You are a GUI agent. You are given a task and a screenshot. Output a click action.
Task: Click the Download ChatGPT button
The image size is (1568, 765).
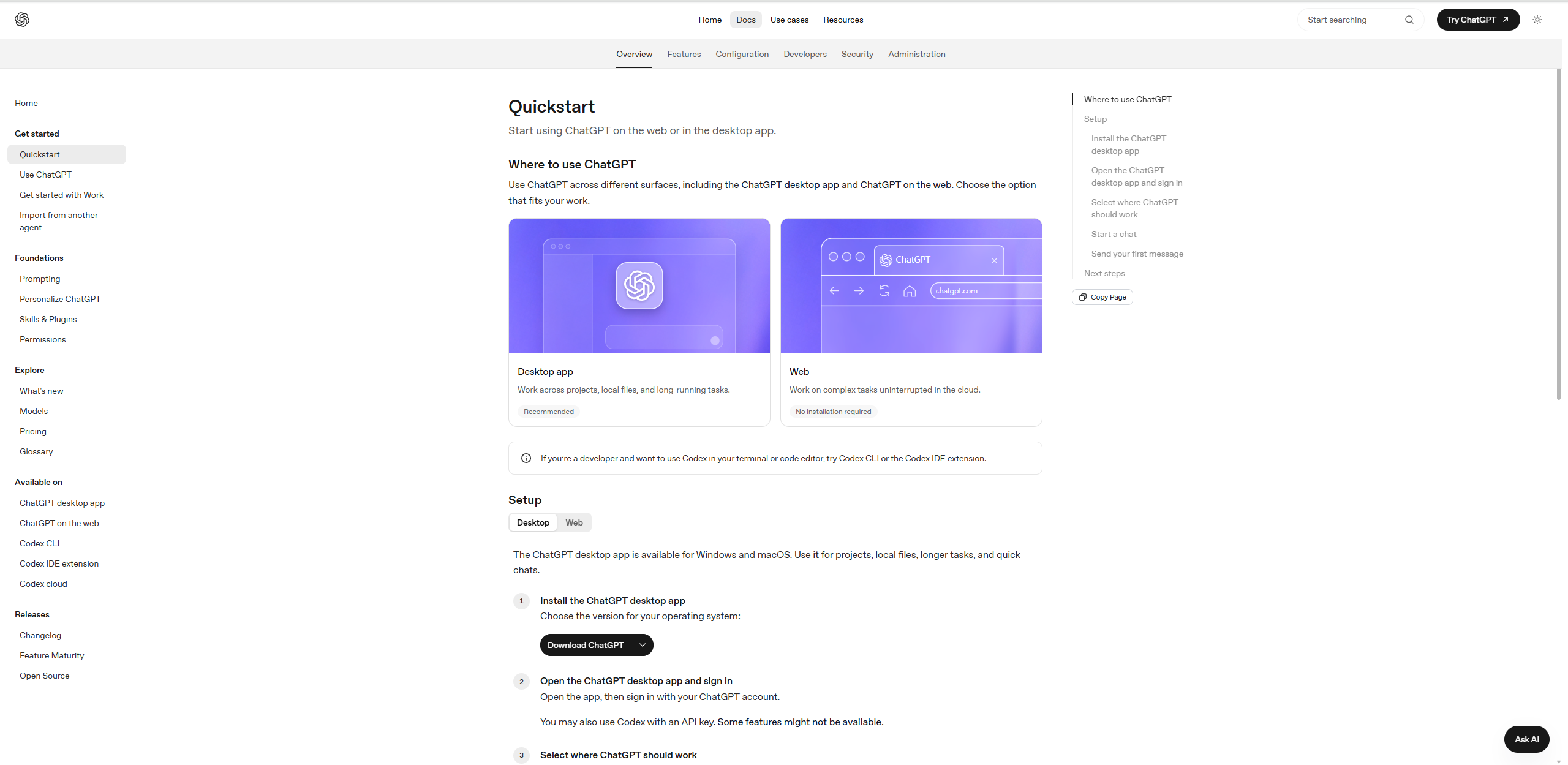point(597,645)
